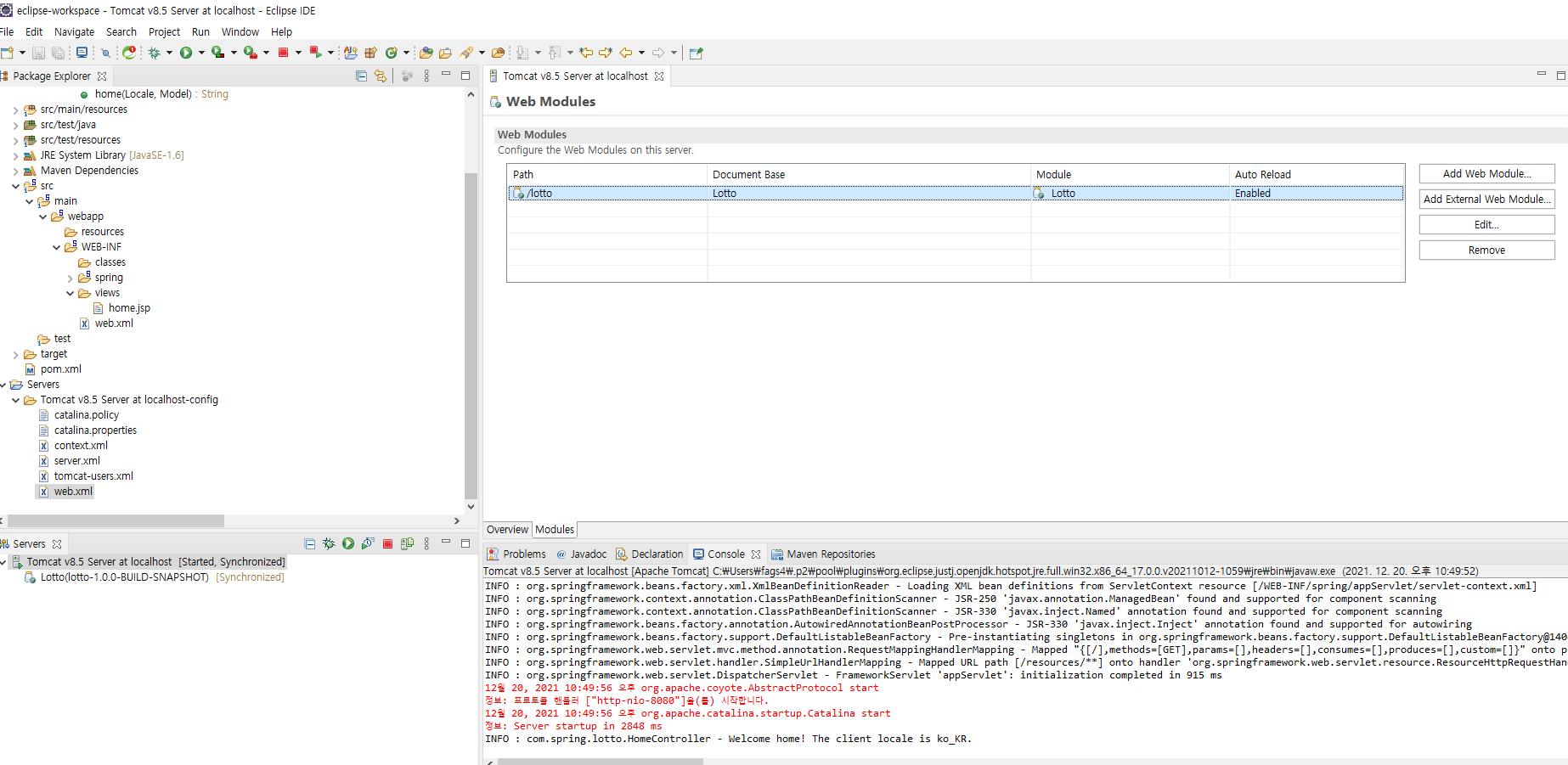Open the Window menu
This screenshot has width=1568, height=765.
[x=240, y=31]
